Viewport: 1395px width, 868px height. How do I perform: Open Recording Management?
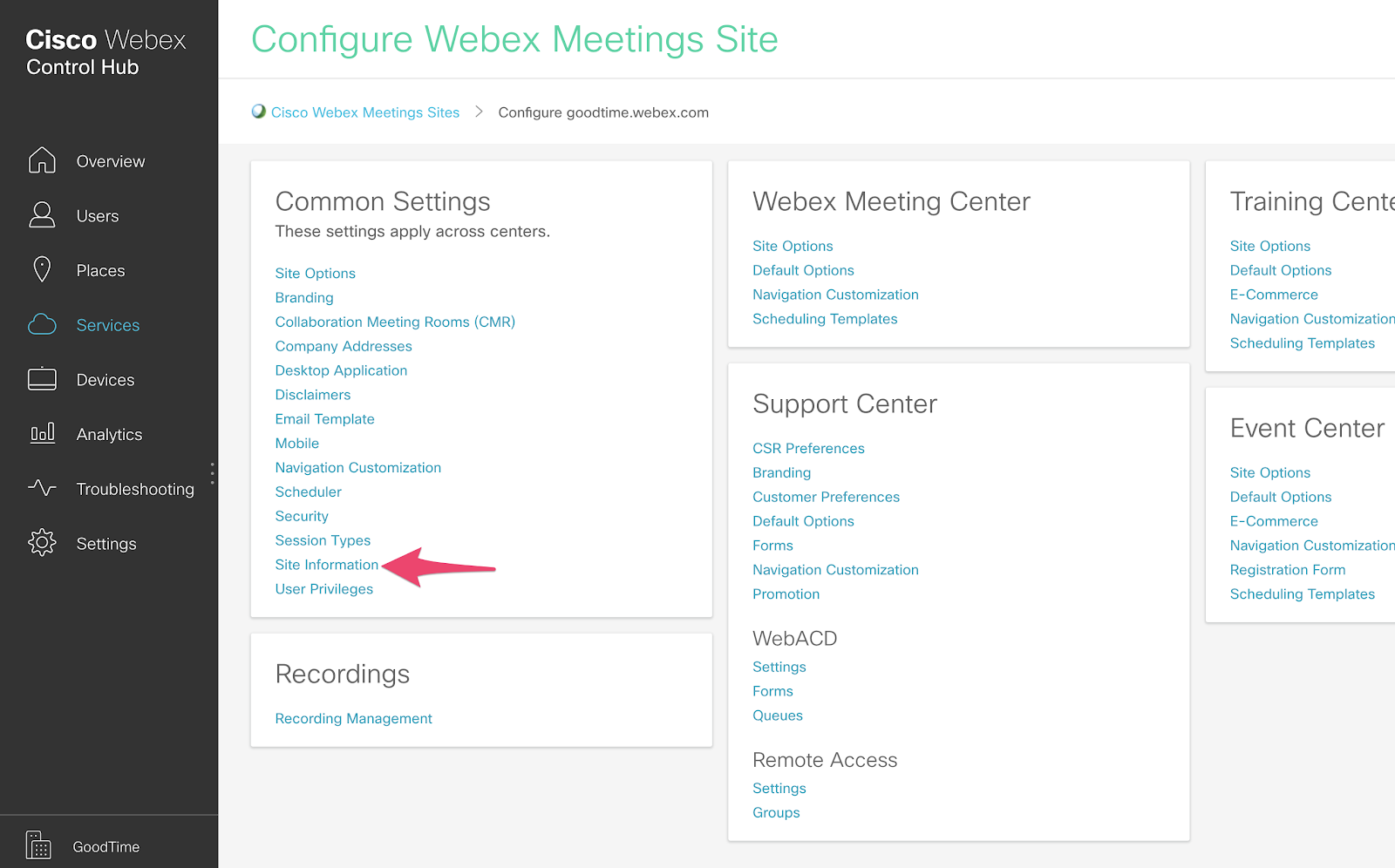[353, 718]
